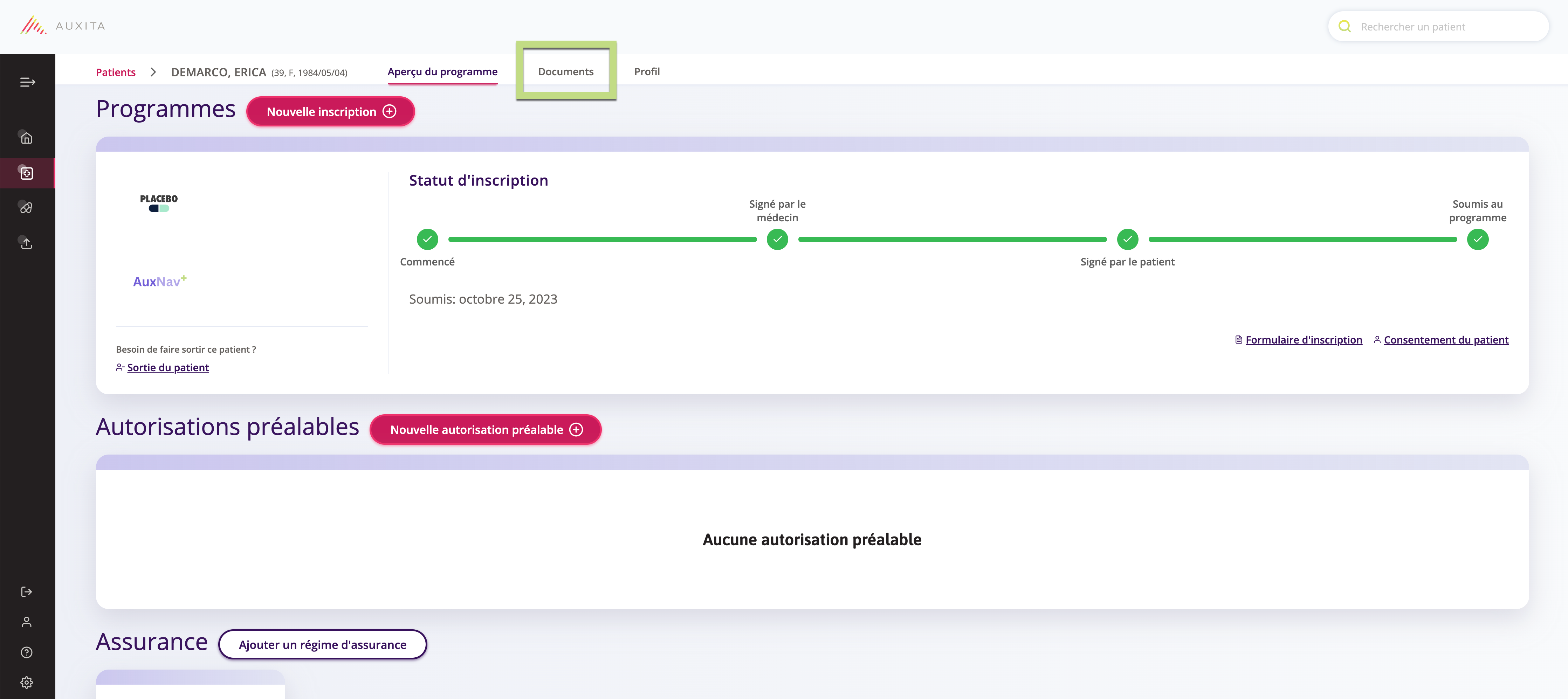Click the patients medical-kit sidebar icon
Viewport: 1568px width, 699px height.
[x=27, y=173]
